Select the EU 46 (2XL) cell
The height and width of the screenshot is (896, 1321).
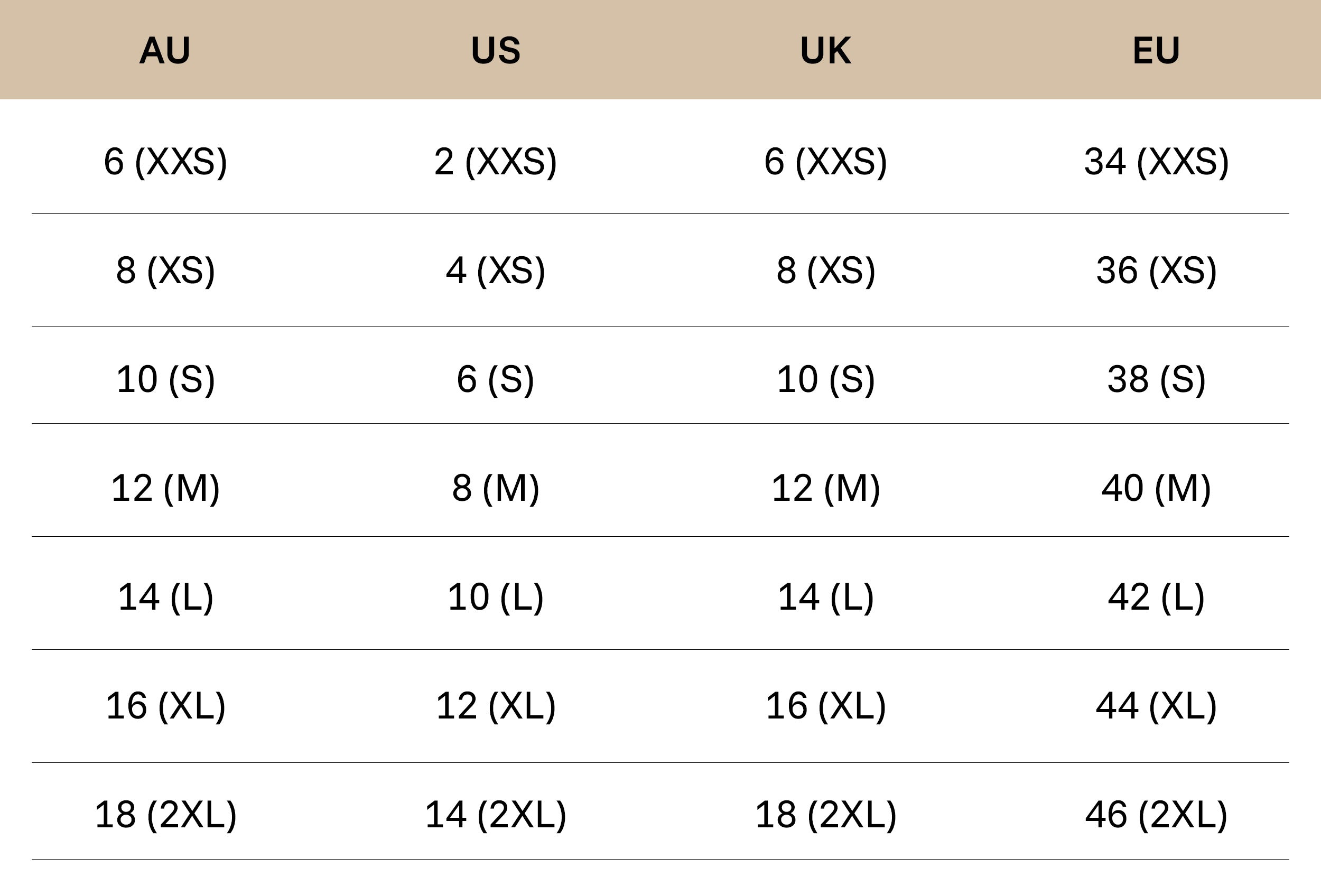[1156, 815]
